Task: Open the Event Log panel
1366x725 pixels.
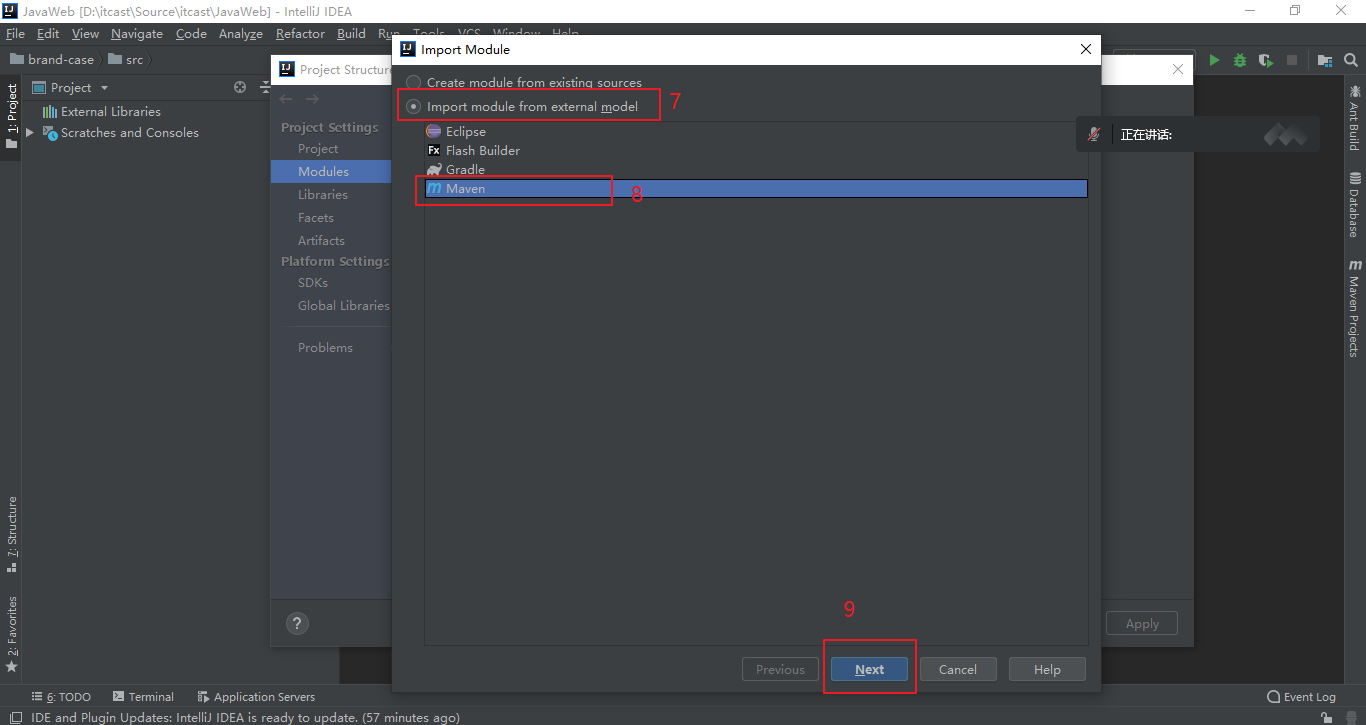Action: pyautogui.click(x=1301, y=697)
